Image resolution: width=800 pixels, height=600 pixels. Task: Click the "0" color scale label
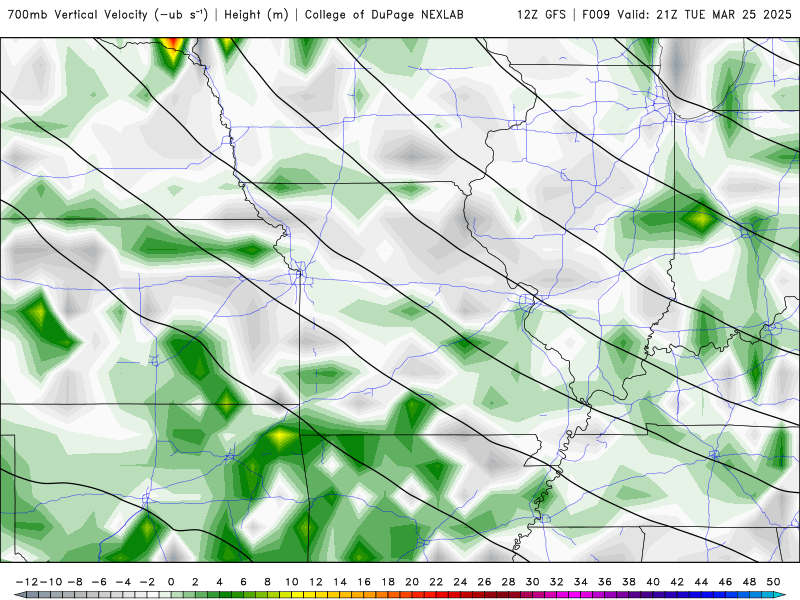(x=171, y=582)
